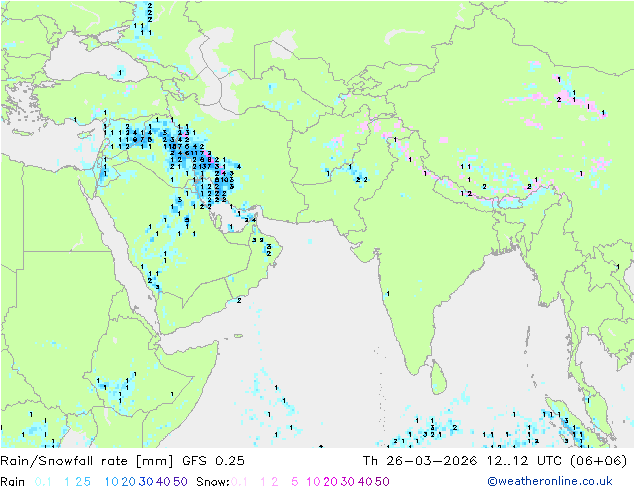
Task: Click the date "Th 26-03-2026"
Action: coord(420,461)
